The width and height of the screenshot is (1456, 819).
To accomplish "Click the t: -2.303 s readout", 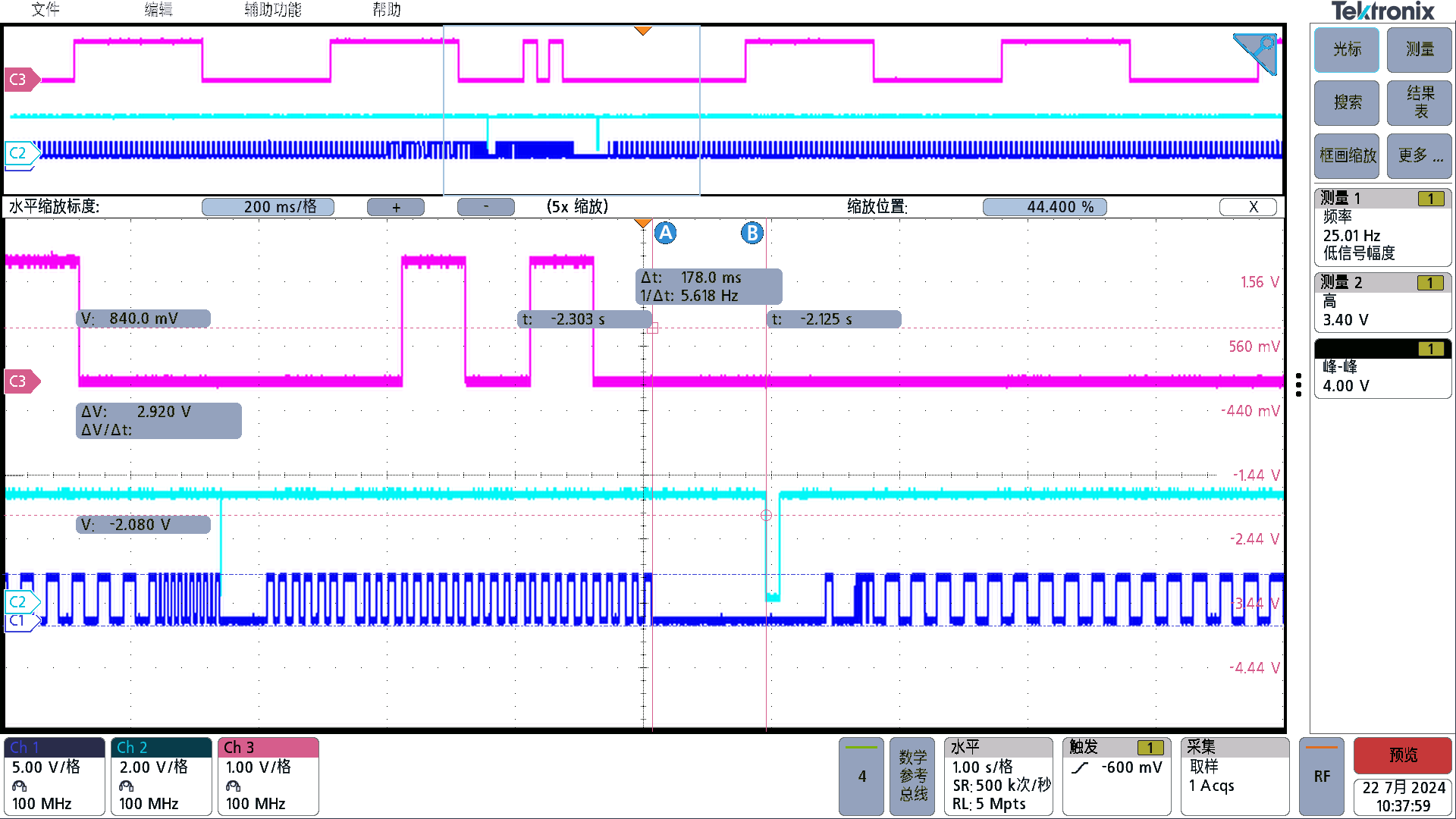I will (584, 319).
